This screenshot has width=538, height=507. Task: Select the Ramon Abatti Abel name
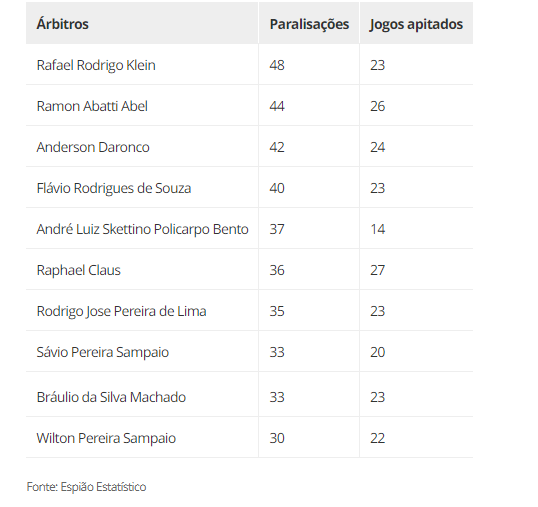click(x=92, y=106)
